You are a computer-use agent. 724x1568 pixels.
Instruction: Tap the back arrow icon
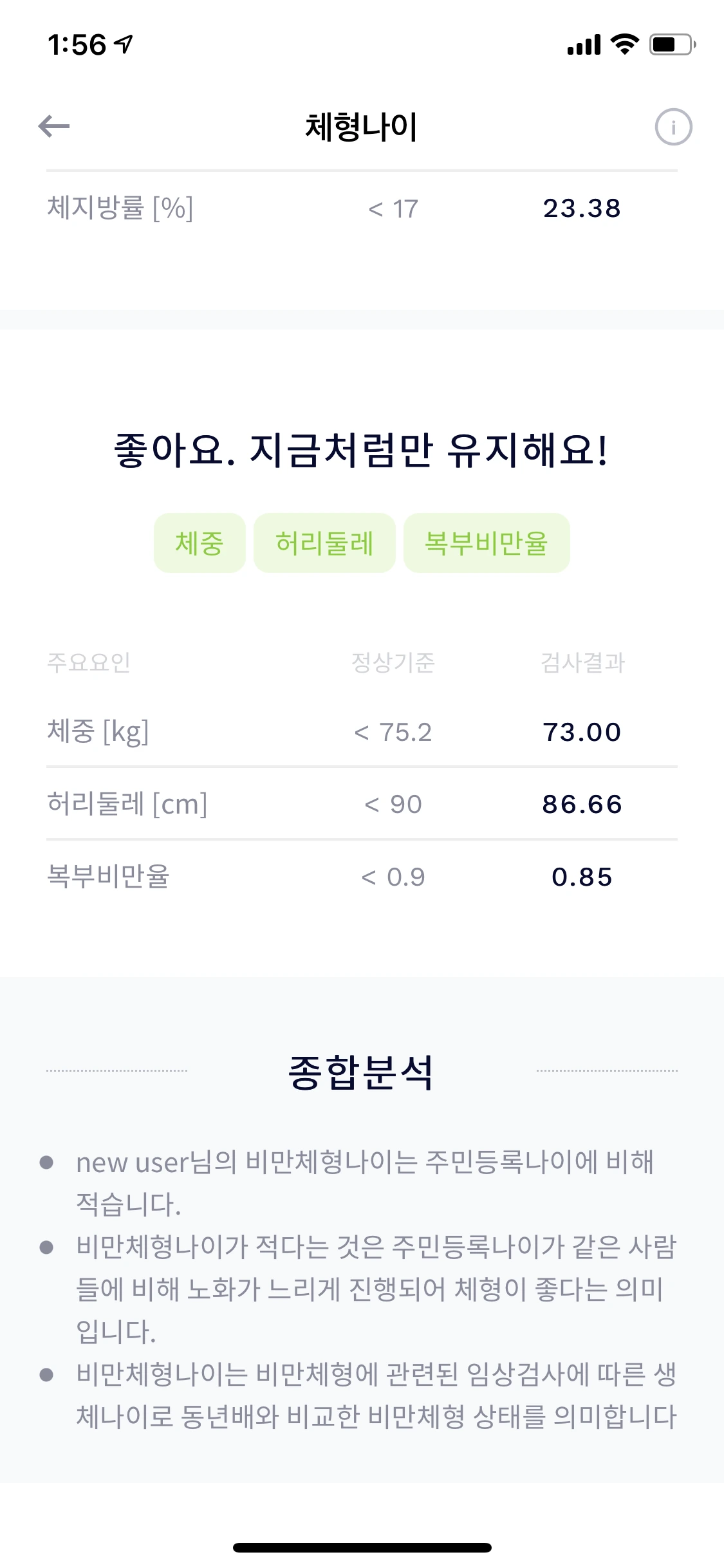(54, 126)
